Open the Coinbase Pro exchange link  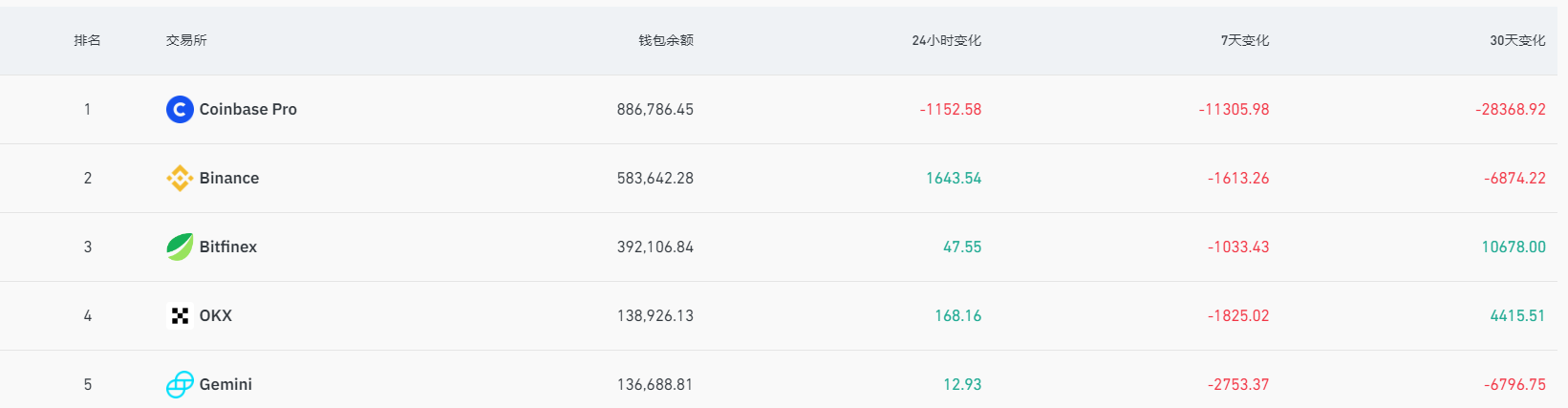(247, 110)
